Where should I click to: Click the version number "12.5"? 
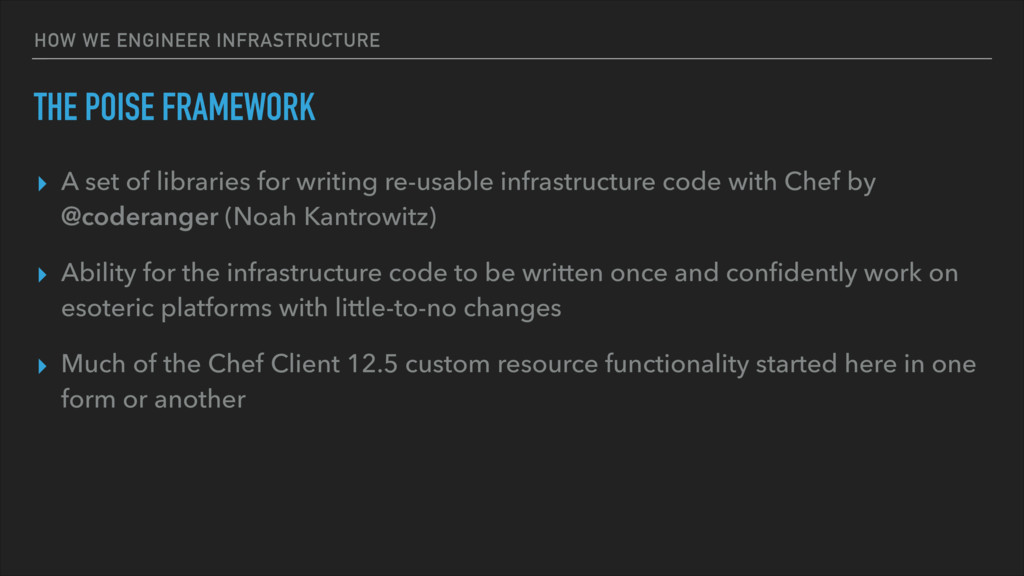[x=372, y=364]
